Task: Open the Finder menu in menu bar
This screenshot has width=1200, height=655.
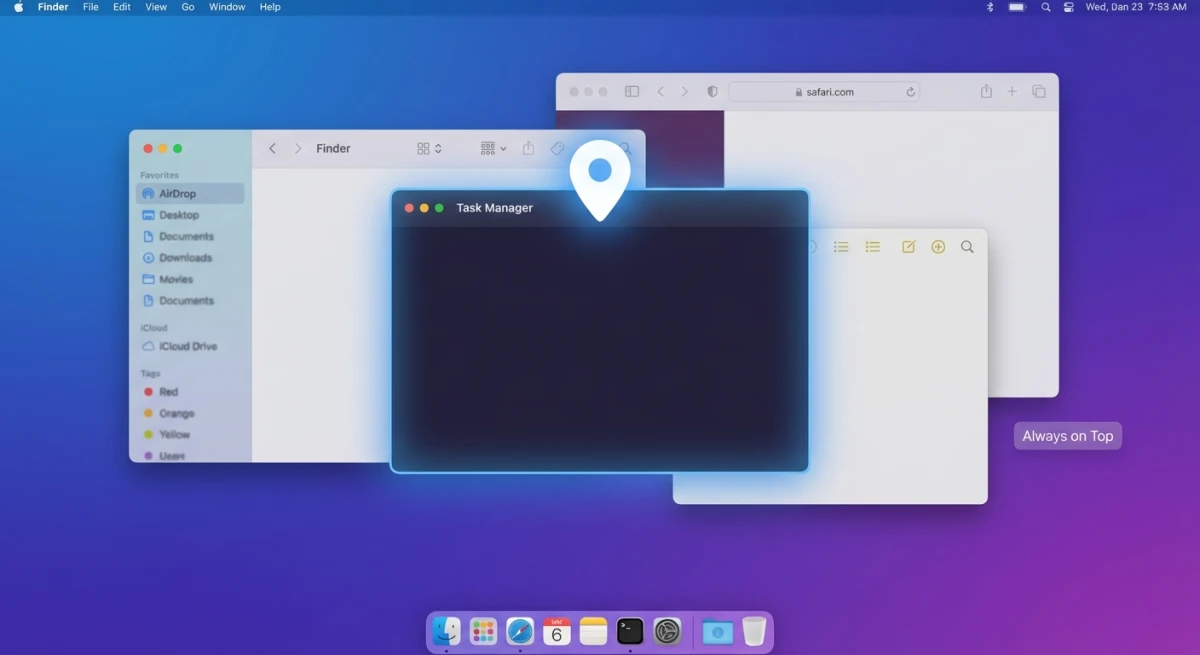Action: [53, 7]
